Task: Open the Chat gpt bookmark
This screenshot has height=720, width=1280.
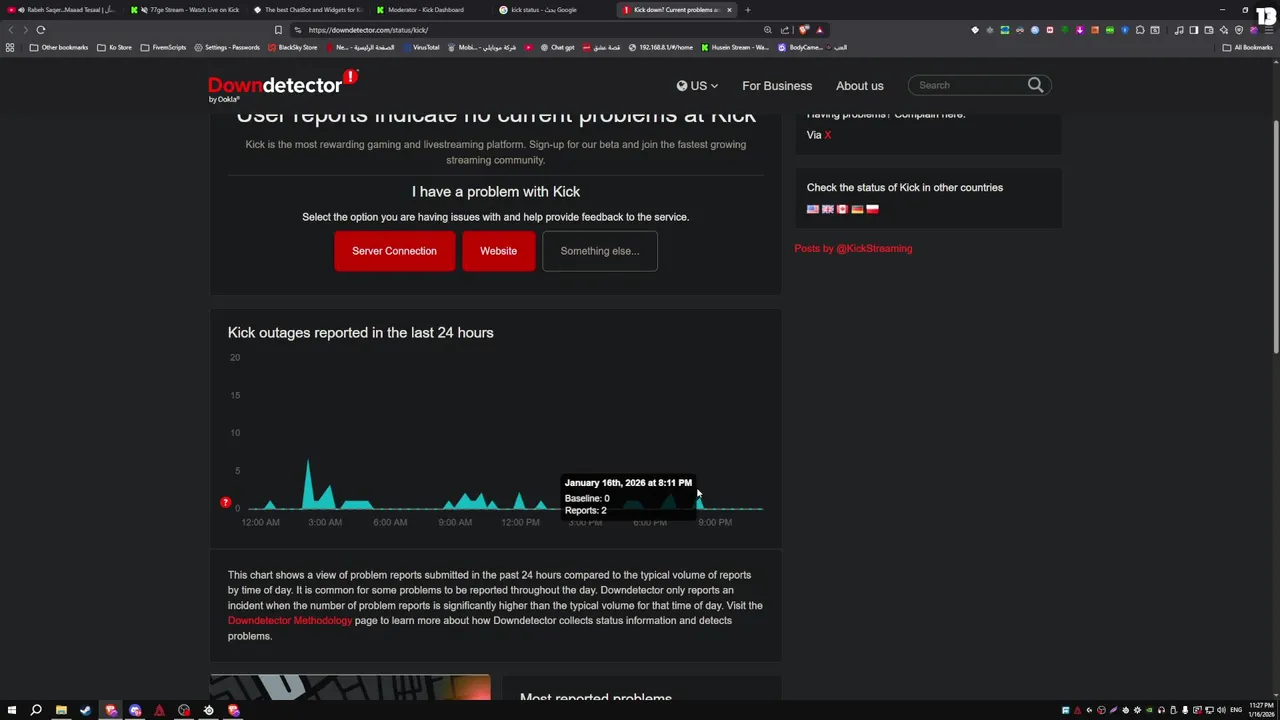Action: (x=557, y=47)
